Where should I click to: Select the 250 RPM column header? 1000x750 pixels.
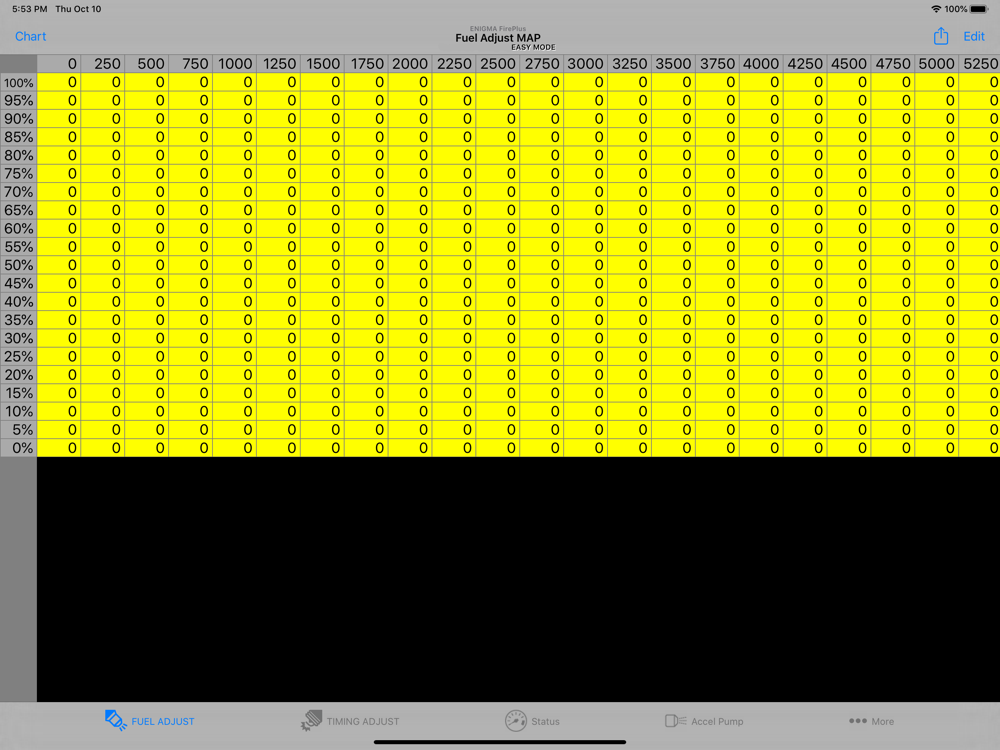point(103,64)
